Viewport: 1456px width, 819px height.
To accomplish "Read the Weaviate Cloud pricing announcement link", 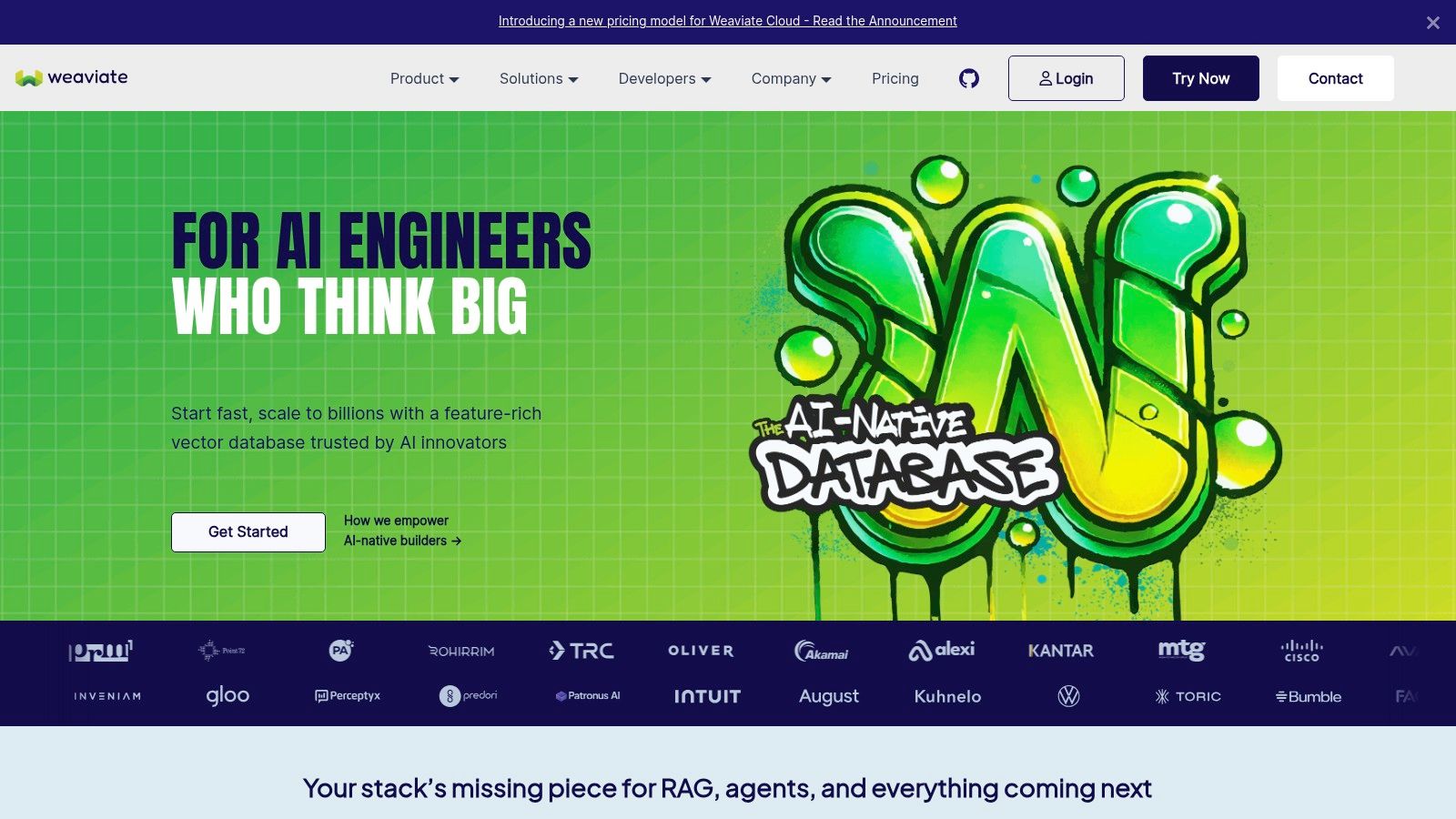I will point(727,21).
